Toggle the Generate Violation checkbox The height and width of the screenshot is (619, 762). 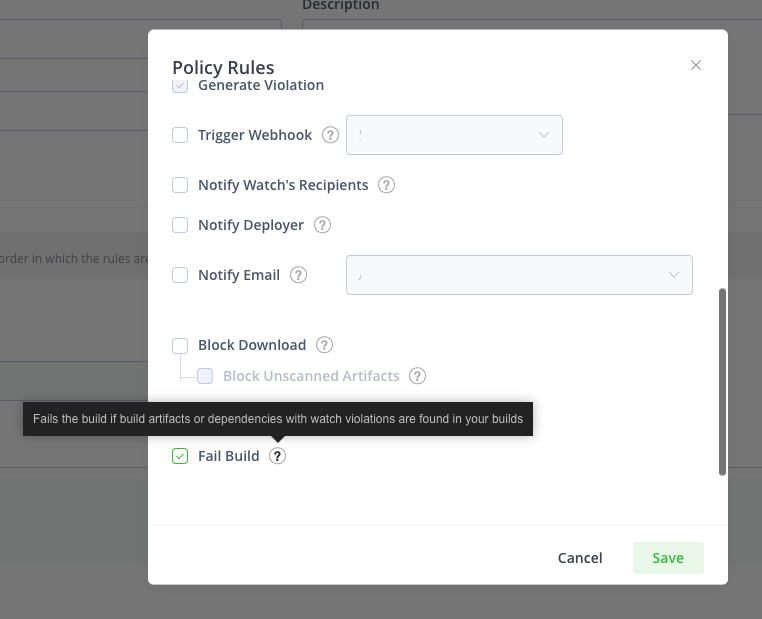pos(180,86)
